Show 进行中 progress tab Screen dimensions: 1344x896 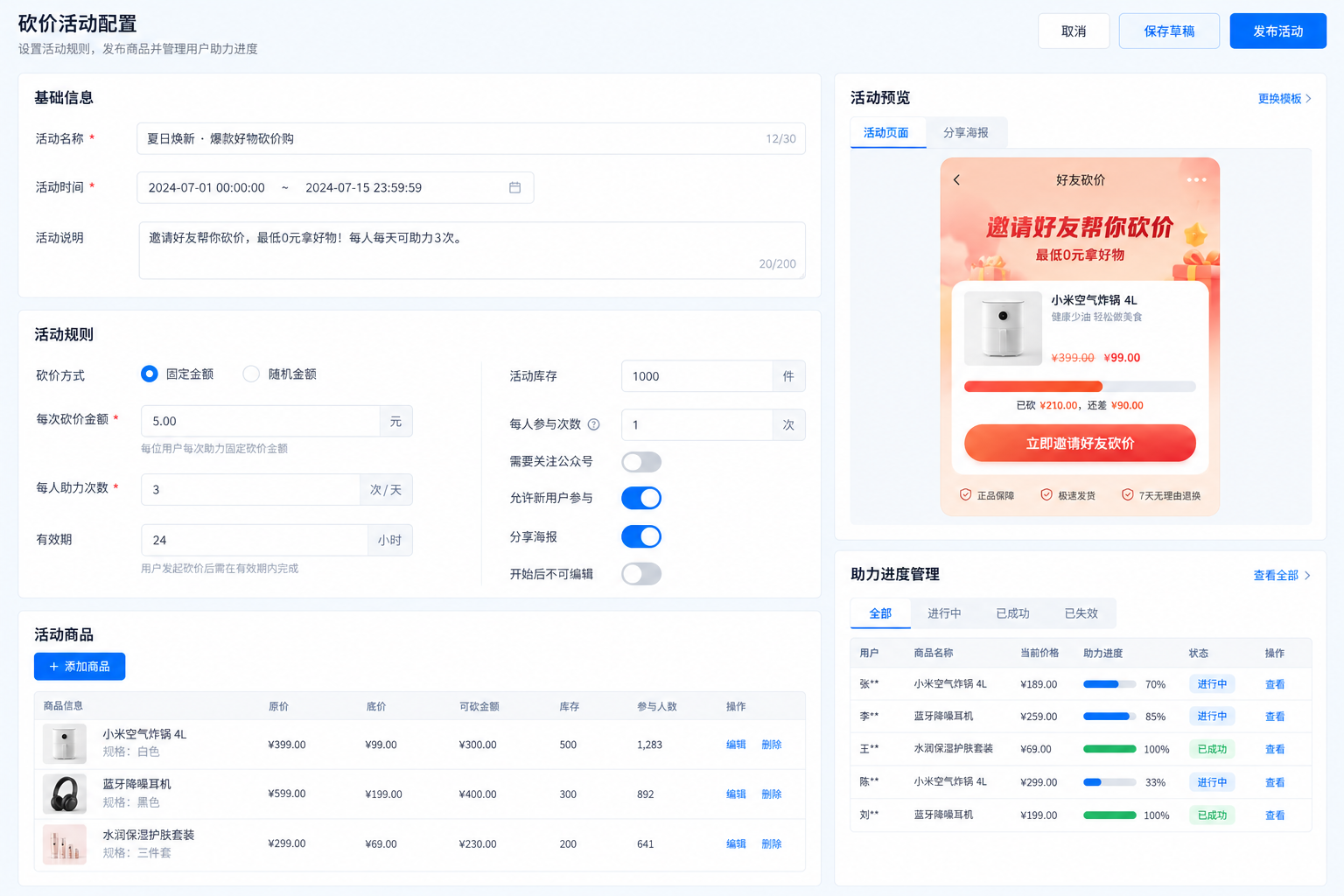click(944, 613)
